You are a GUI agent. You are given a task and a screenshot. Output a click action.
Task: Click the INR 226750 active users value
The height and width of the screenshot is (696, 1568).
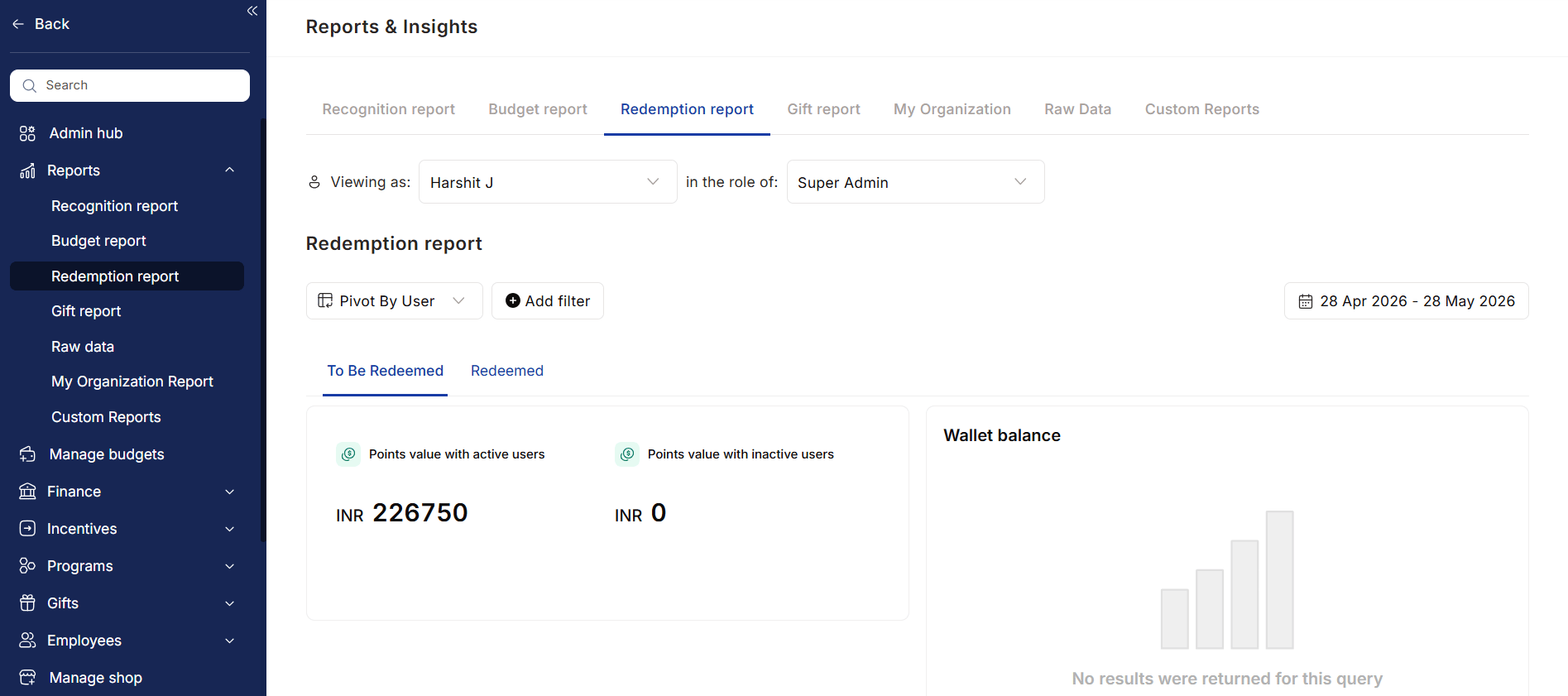pyautogui.click(x=402, y=513)
